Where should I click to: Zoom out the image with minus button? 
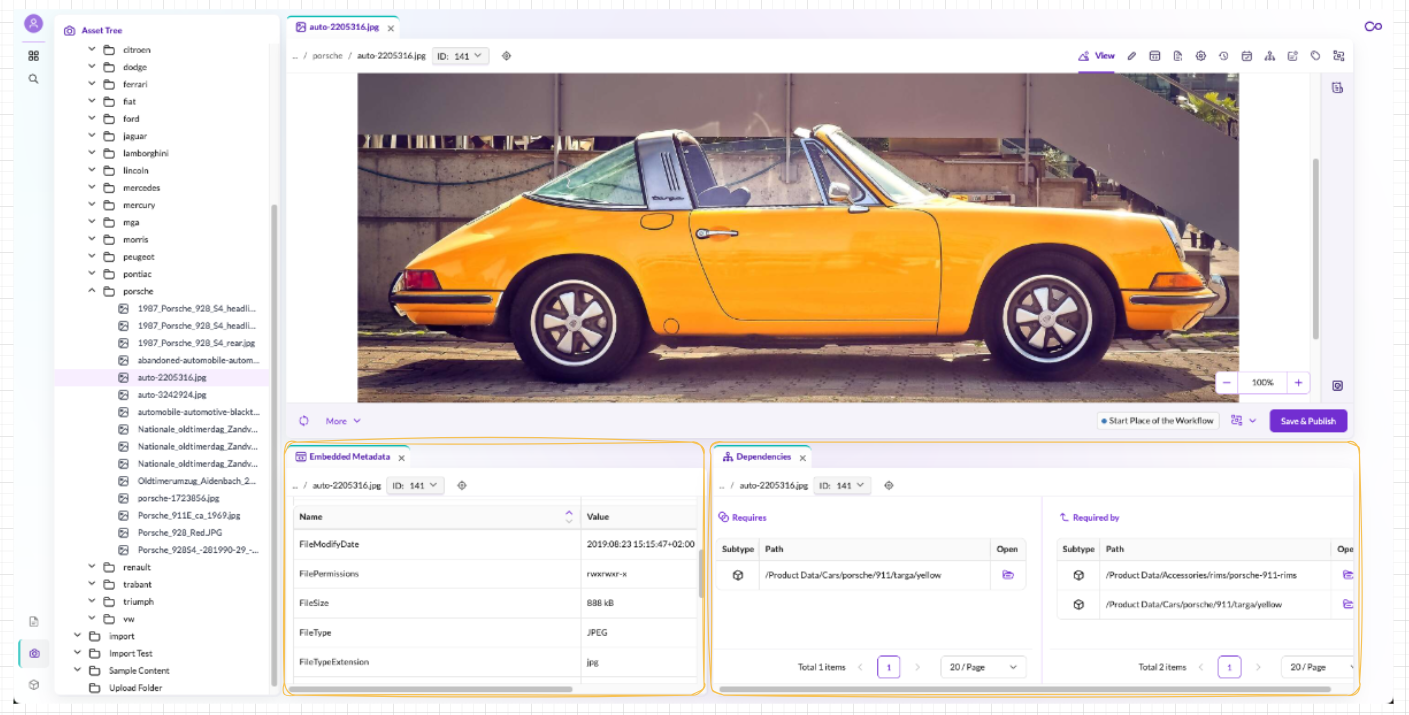click(1227, 382)
